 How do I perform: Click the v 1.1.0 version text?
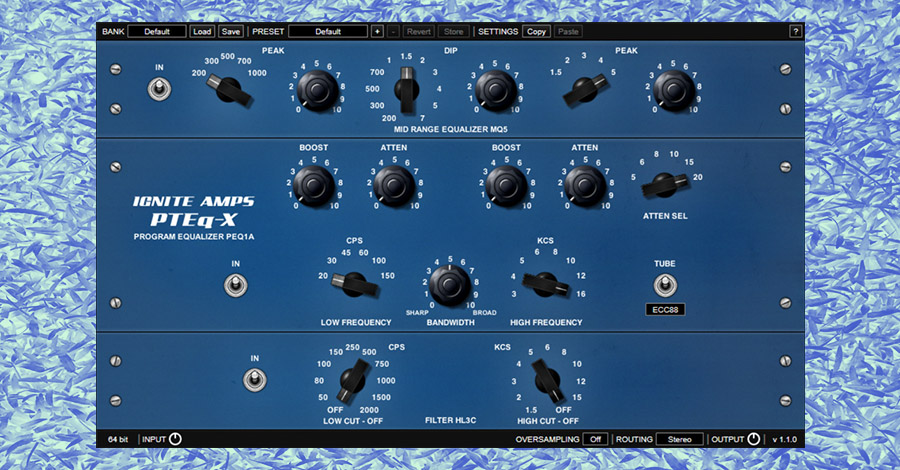pos(784,440)
